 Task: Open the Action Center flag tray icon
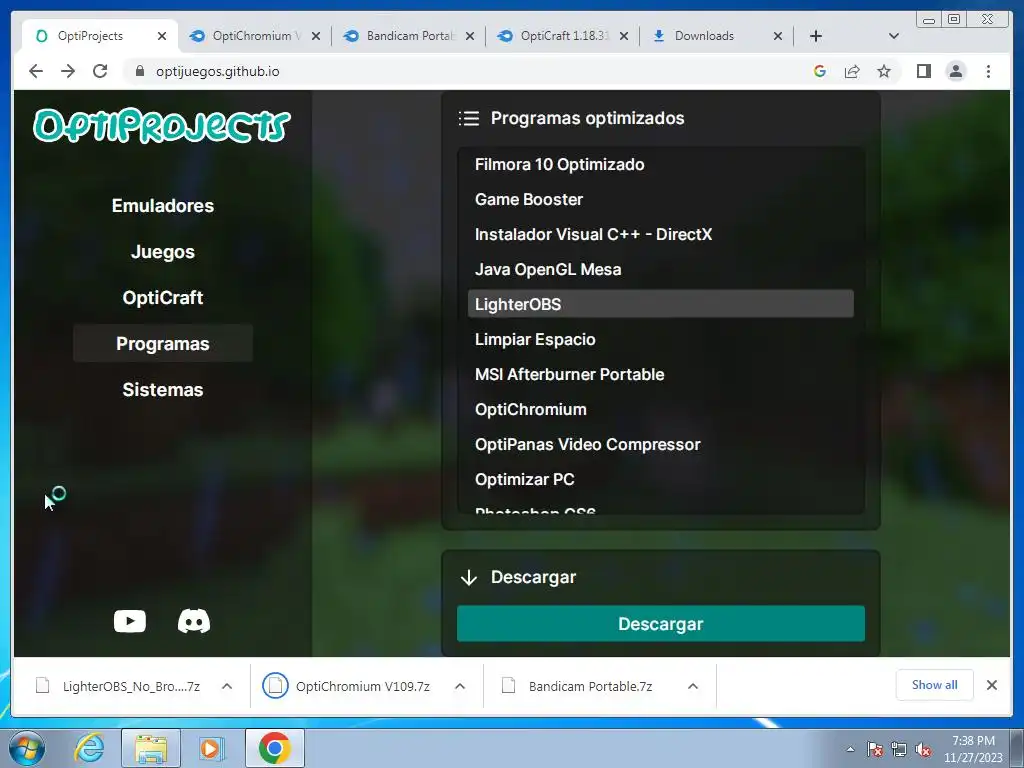(x=875, y=749)
